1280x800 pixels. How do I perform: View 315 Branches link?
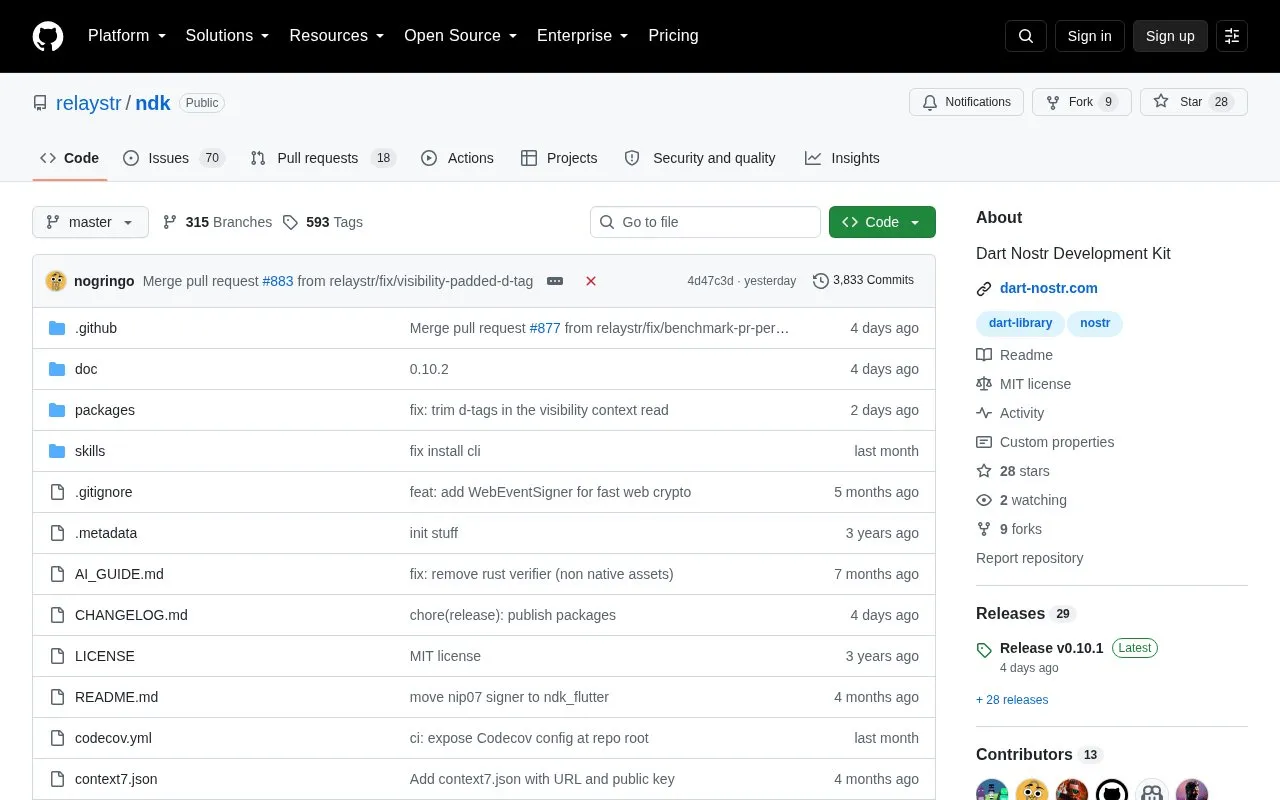pyautogui.click(x=217, y=222)
